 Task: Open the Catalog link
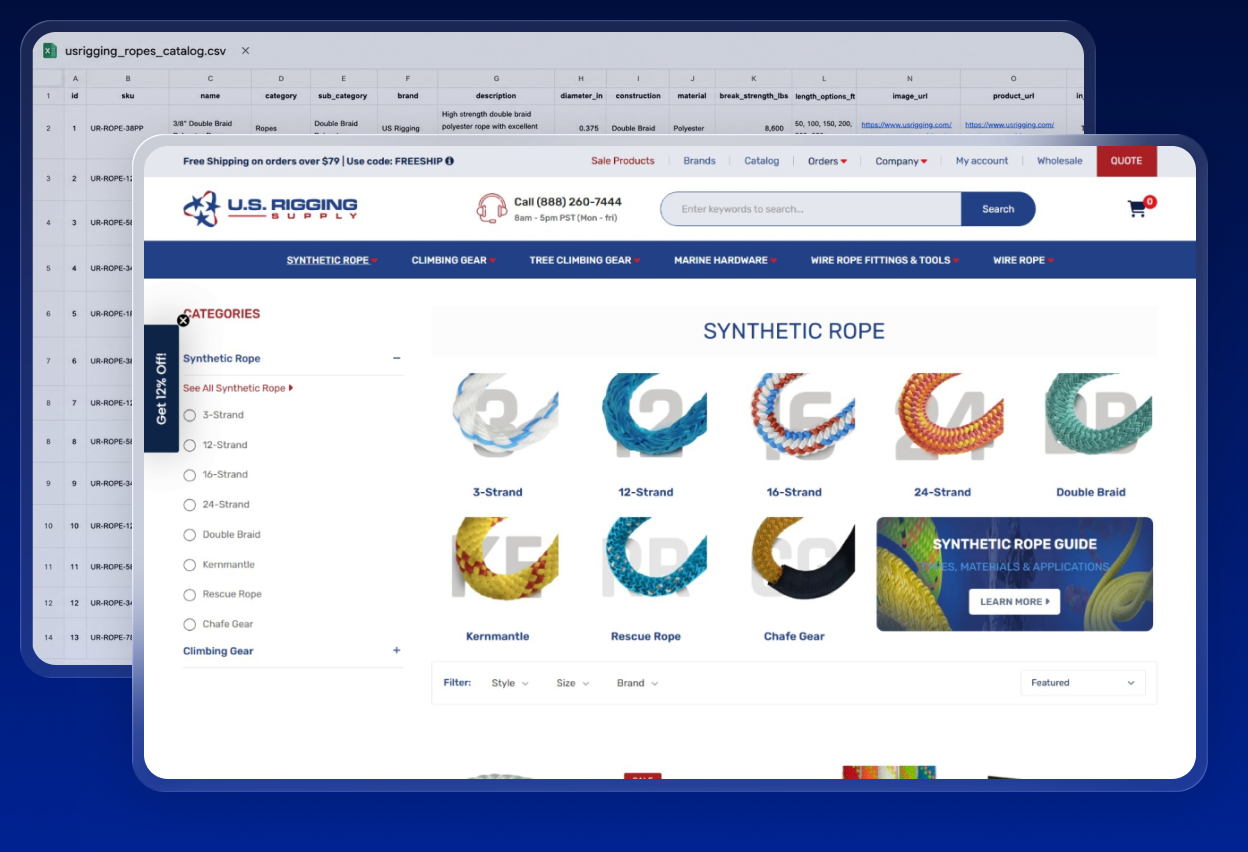click(762, 161)
